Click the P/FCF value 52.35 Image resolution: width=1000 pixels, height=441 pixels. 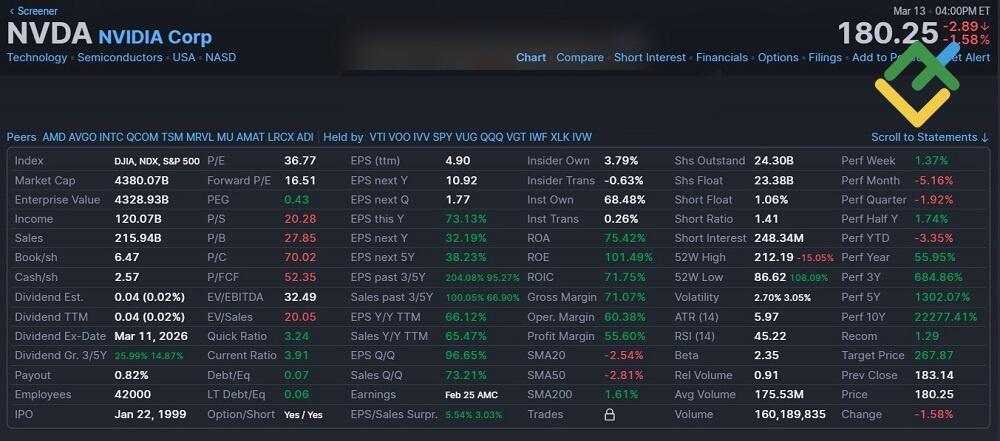[300, 278]
